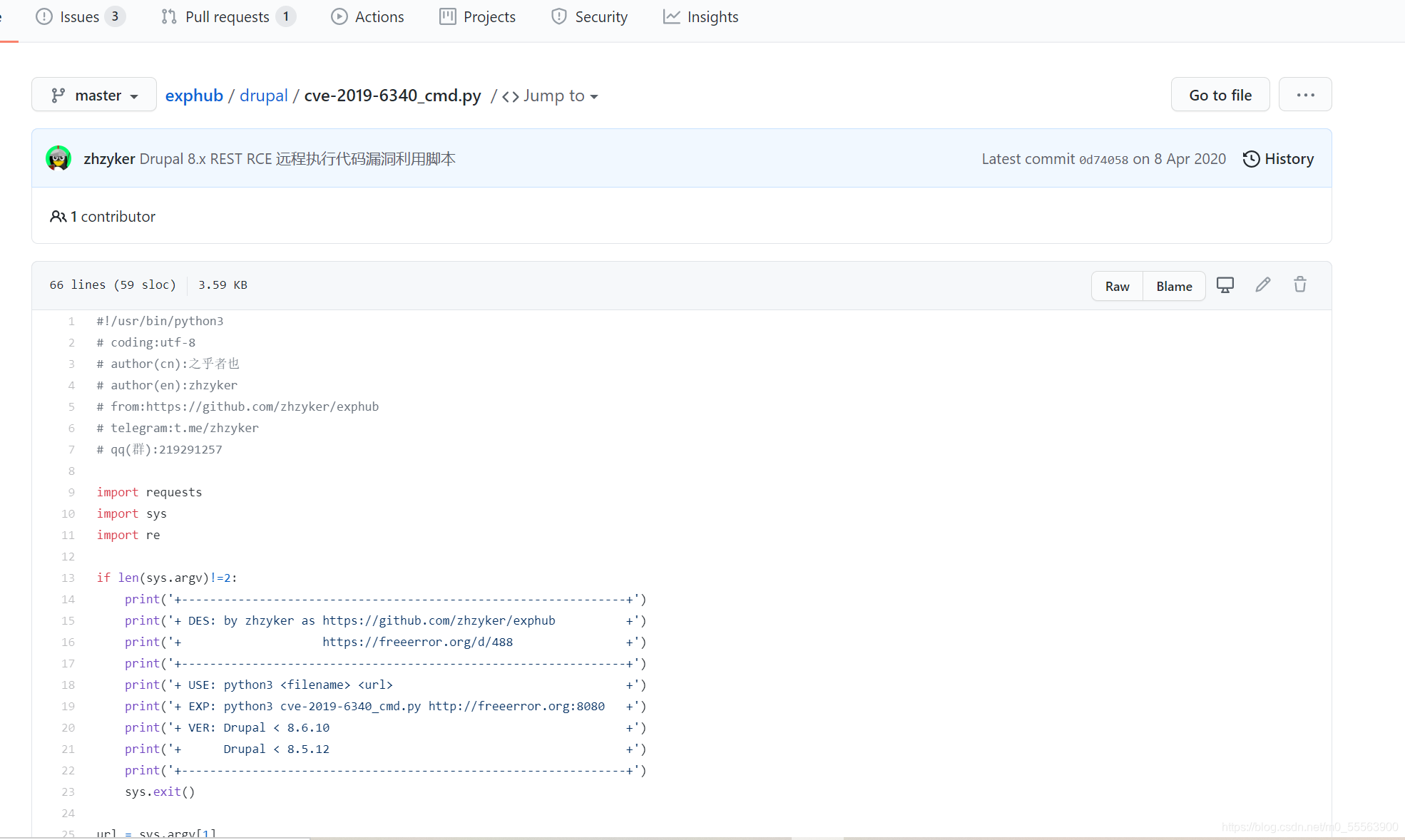The image size is (1405, 840).
Task: Click the Go to file button
Action: coord(1220,94)
